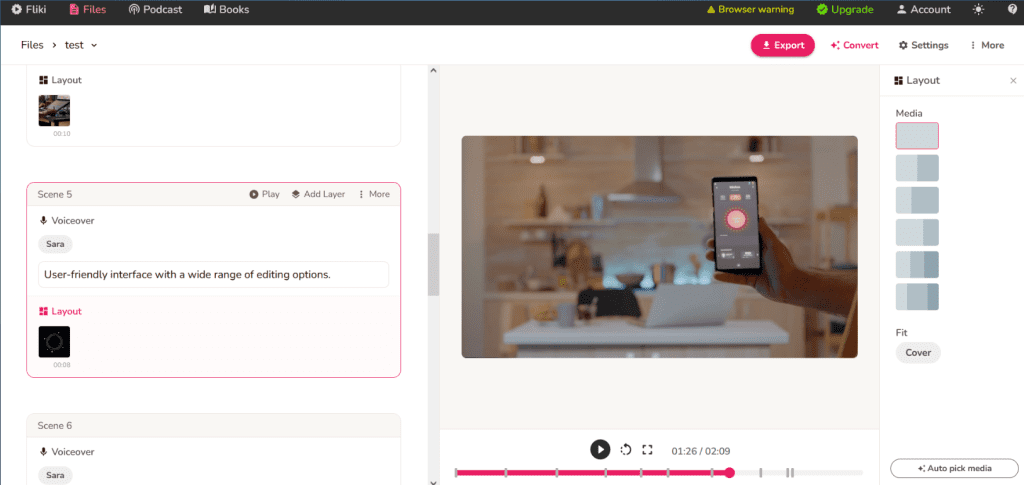
Task: Change Scene 6 voice Sara
Action: coord(56,475)
